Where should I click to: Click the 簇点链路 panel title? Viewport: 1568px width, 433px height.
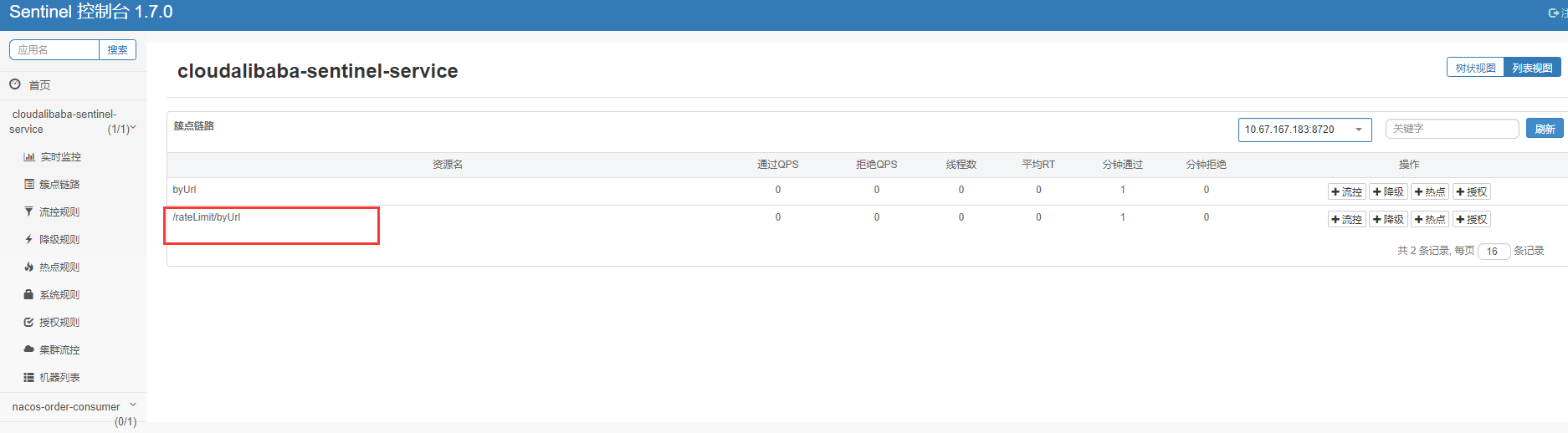pos(194,126)
